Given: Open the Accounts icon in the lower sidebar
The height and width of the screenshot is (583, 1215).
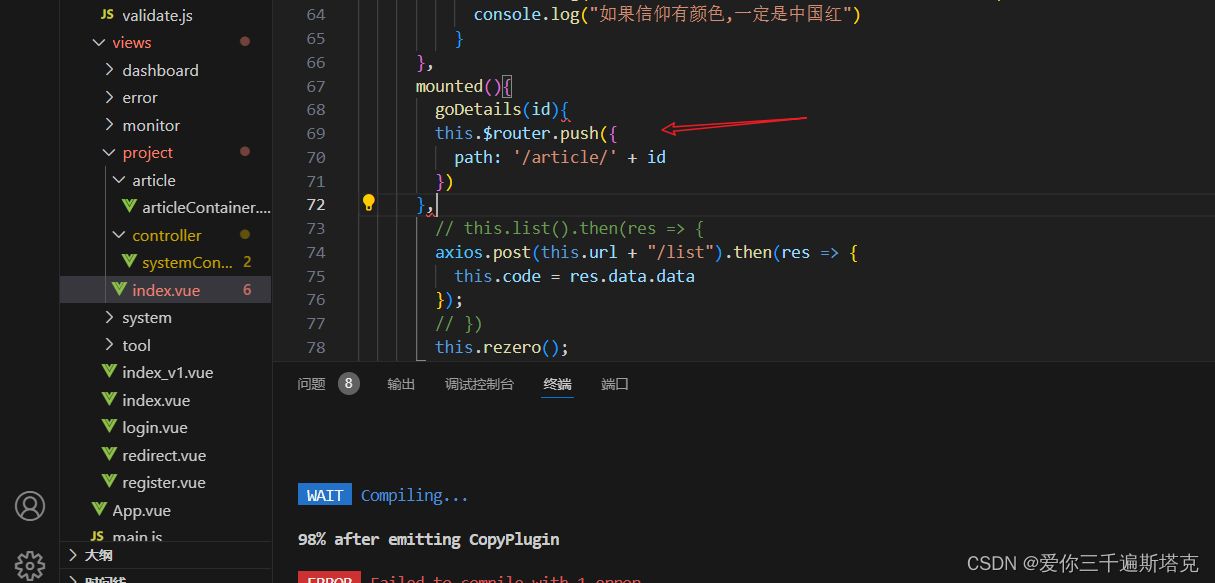Looking at the screenshot, I should coord(29,506).
